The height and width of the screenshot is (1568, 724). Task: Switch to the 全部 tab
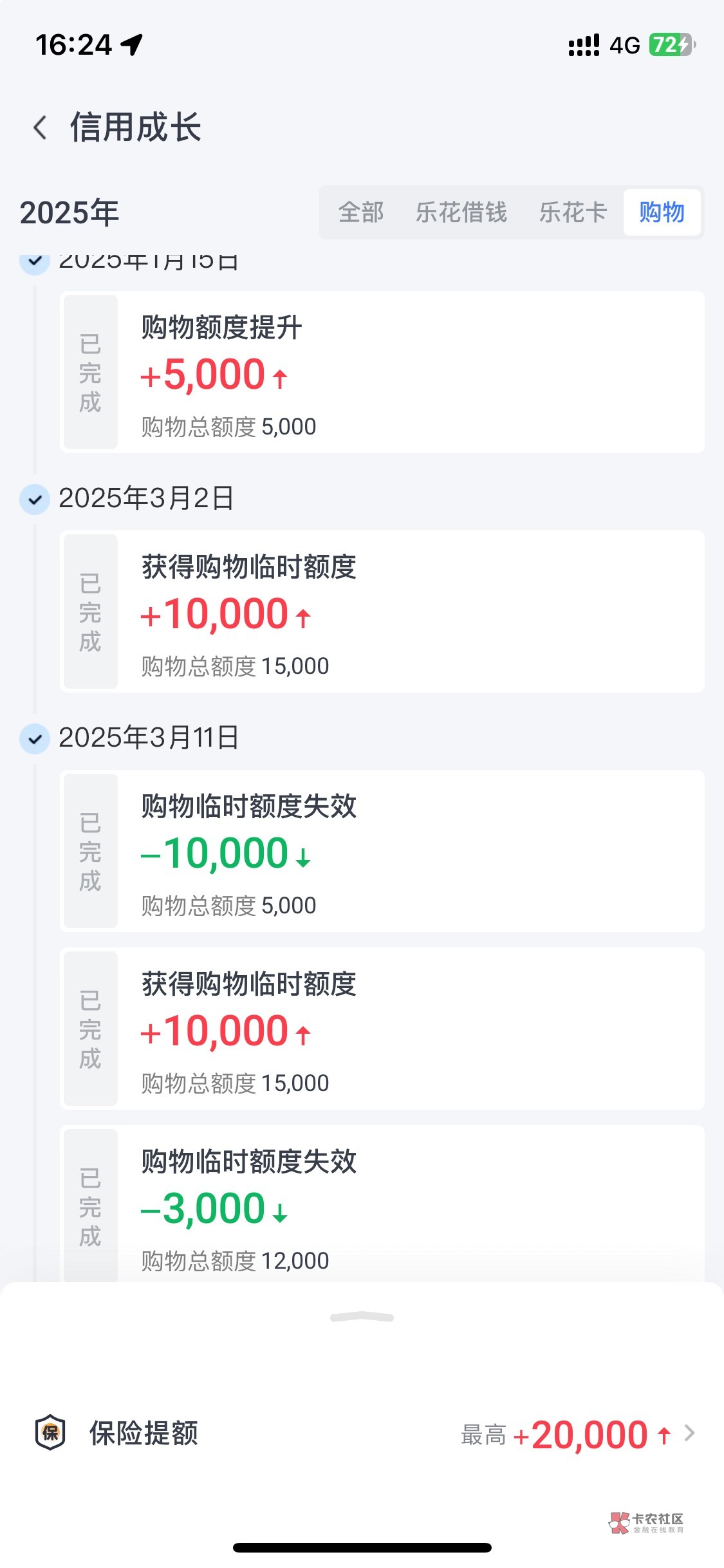[x=361, y=212]
